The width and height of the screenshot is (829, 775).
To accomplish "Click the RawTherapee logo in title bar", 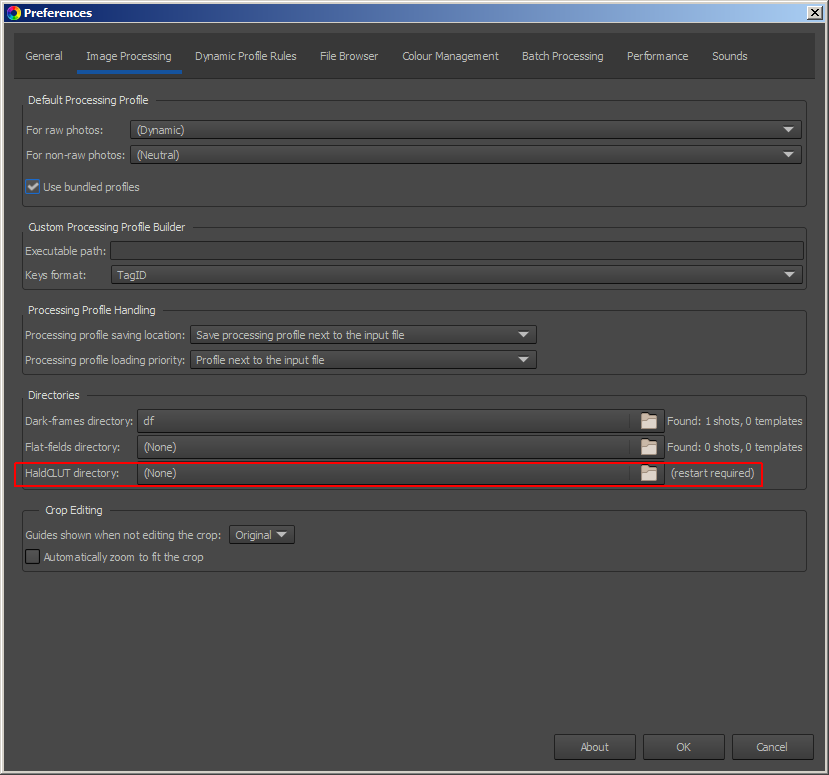I will click(12, 13).
